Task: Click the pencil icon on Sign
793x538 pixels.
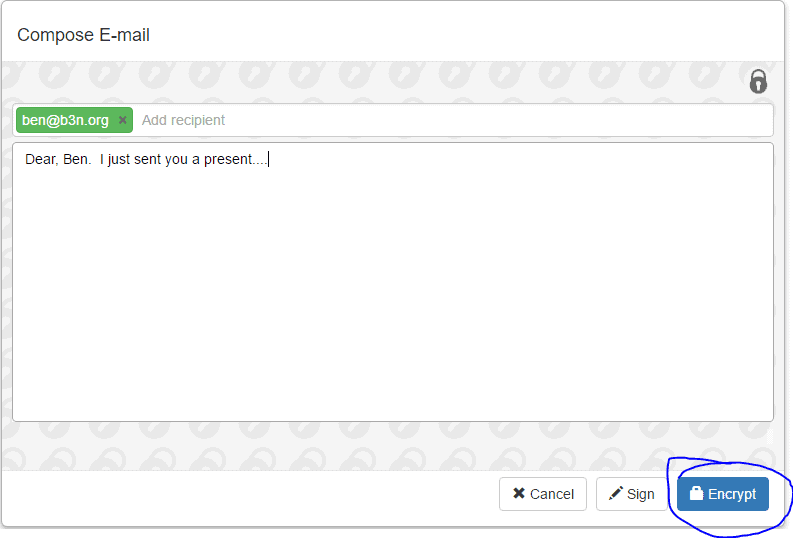Action: (x=615, y=493)
